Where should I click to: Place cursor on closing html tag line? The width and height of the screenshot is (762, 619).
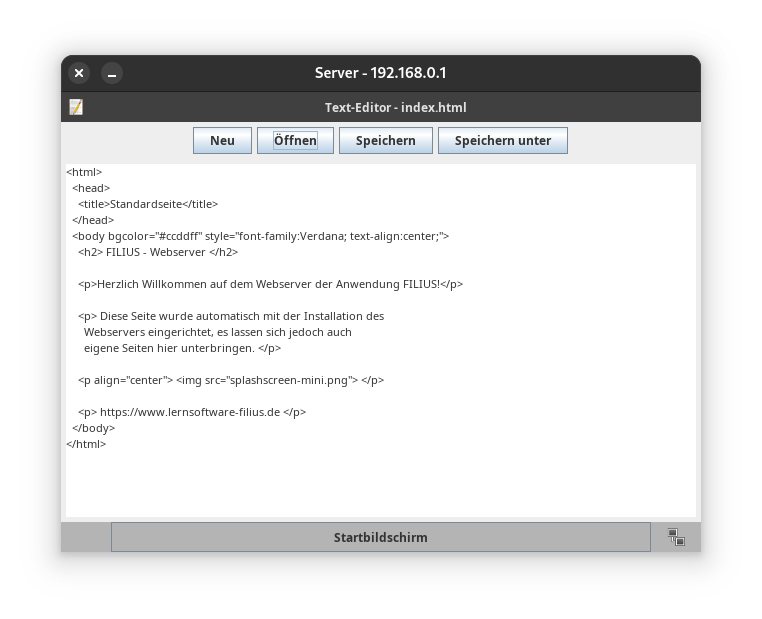tap(86, 444)
